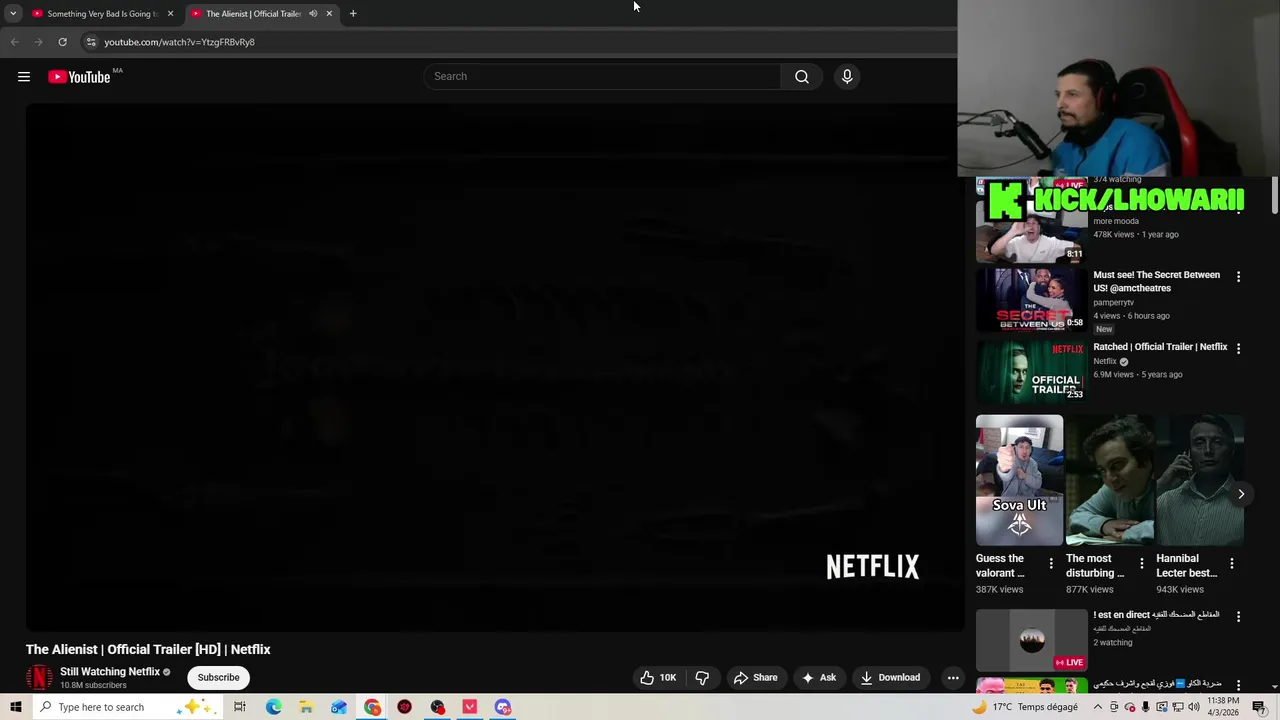Open options menu for Ratched trailer
This screenshot has width=1280, height=720.
(1238, 349)
